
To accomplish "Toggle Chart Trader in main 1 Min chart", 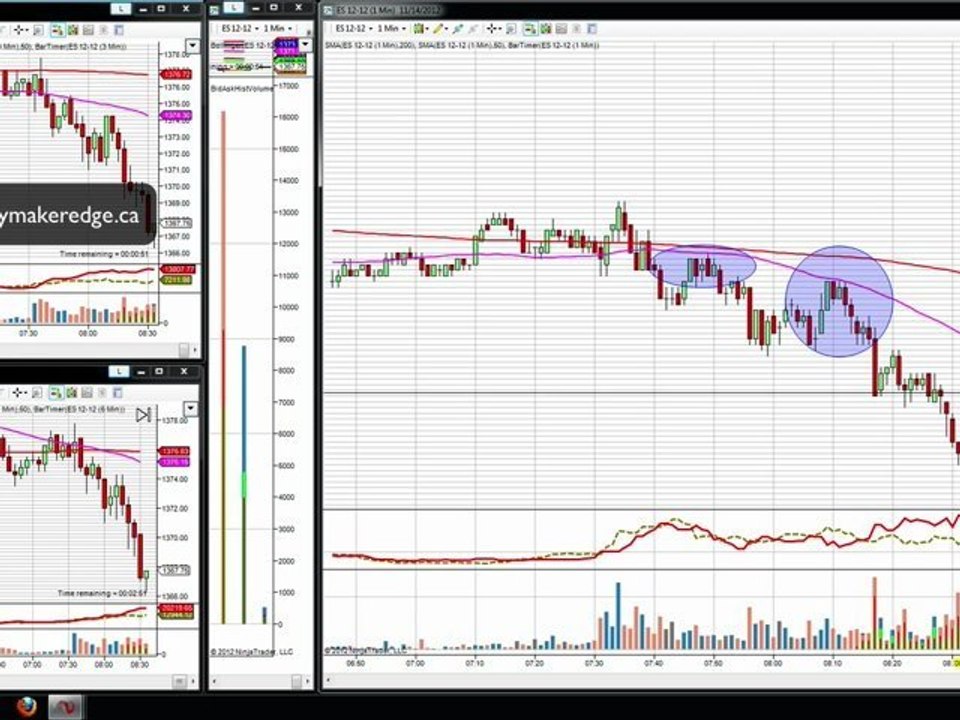I will pos(530,29).
